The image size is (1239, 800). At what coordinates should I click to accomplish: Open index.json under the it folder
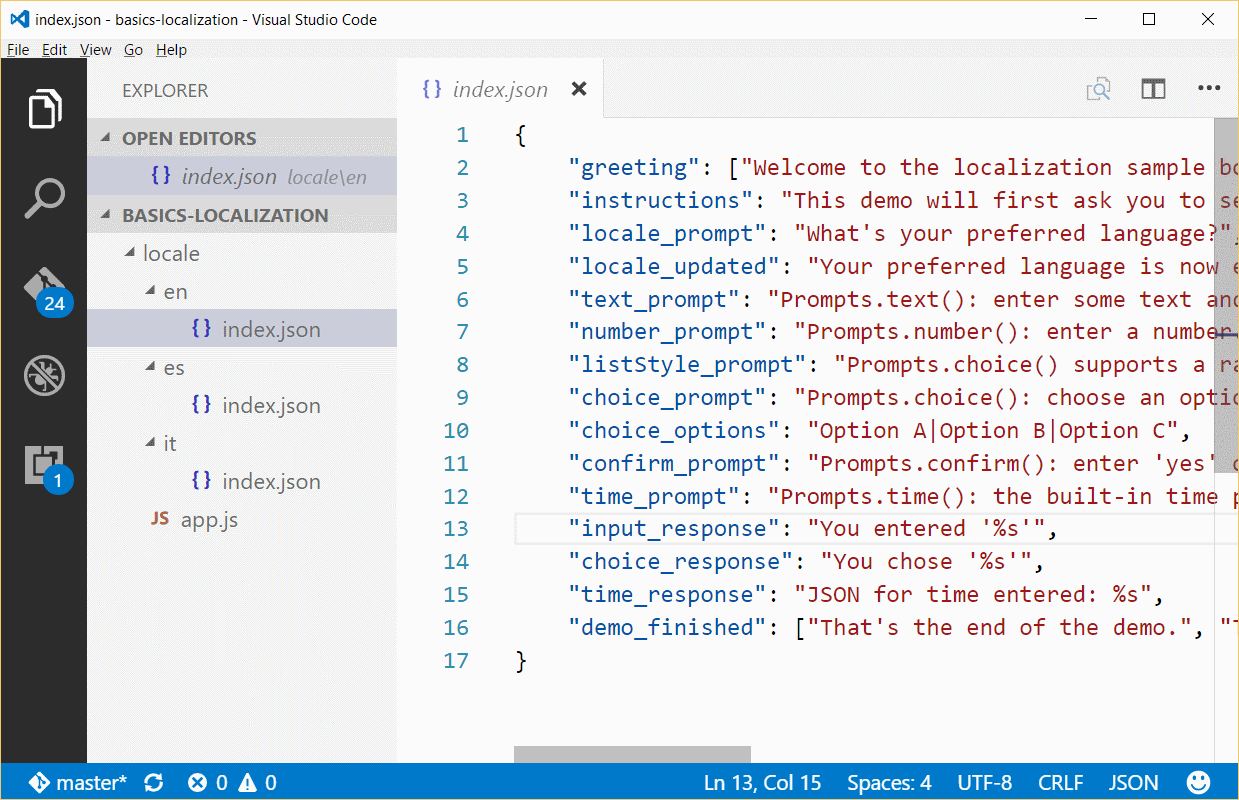click(x=242, y=481)
